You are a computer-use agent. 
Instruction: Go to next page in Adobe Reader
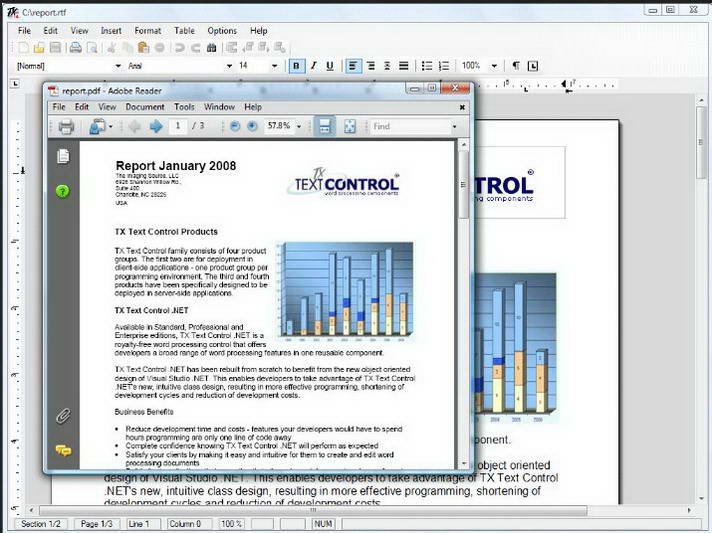pyautogui.click(x=156, y=127)
